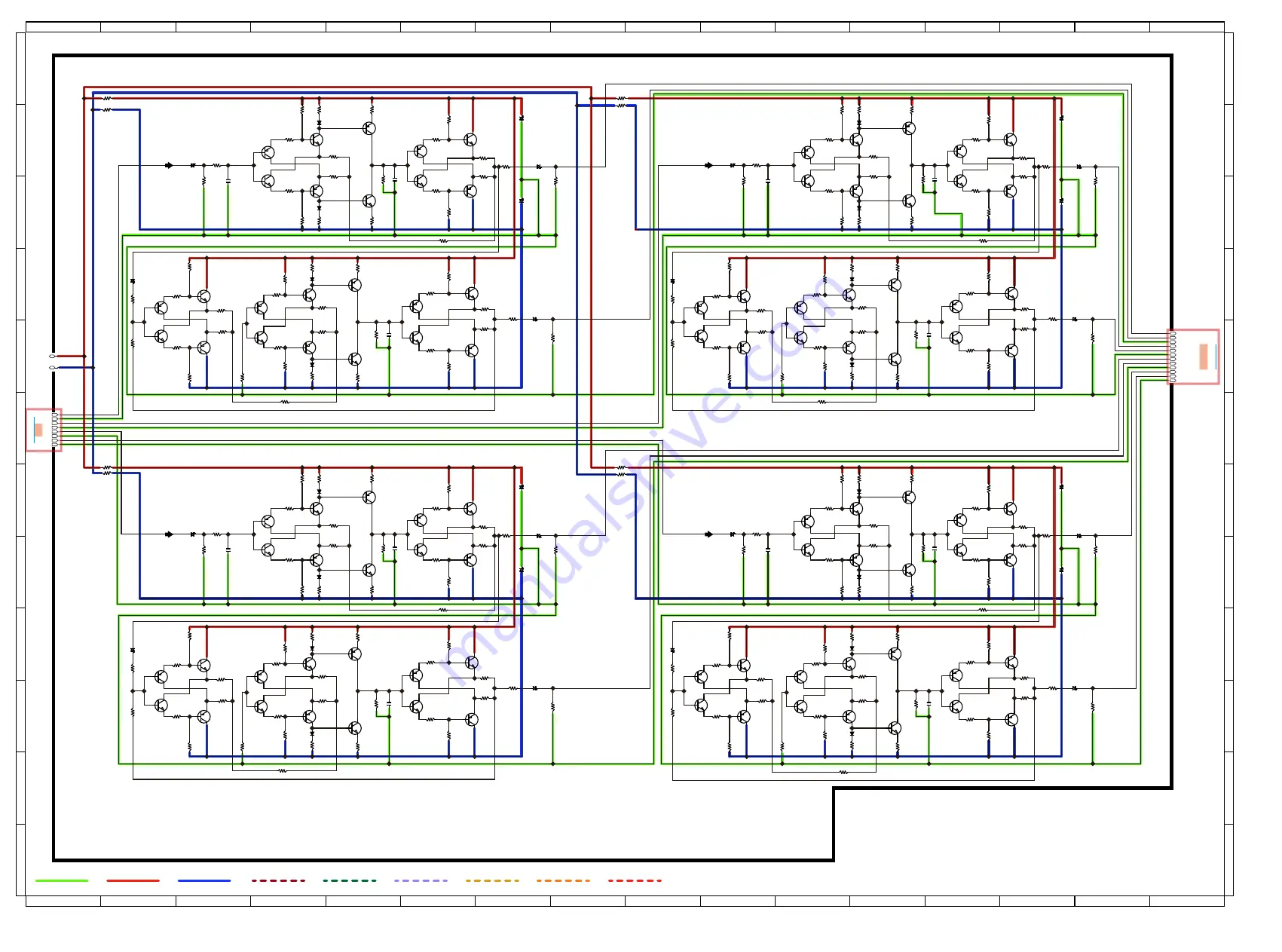
Task: Choose the orange dashed legend line
Action: [563, 880]
